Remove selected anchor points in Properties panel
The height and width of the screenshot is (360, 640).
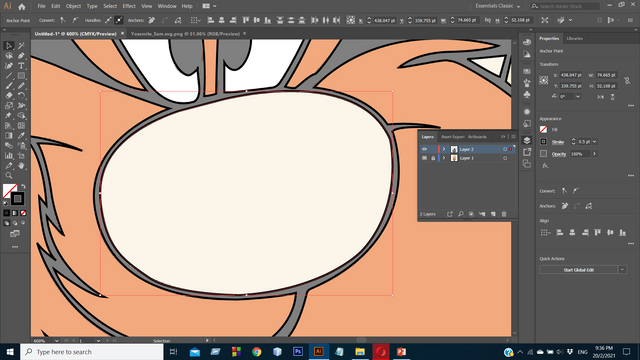[565, 206]
